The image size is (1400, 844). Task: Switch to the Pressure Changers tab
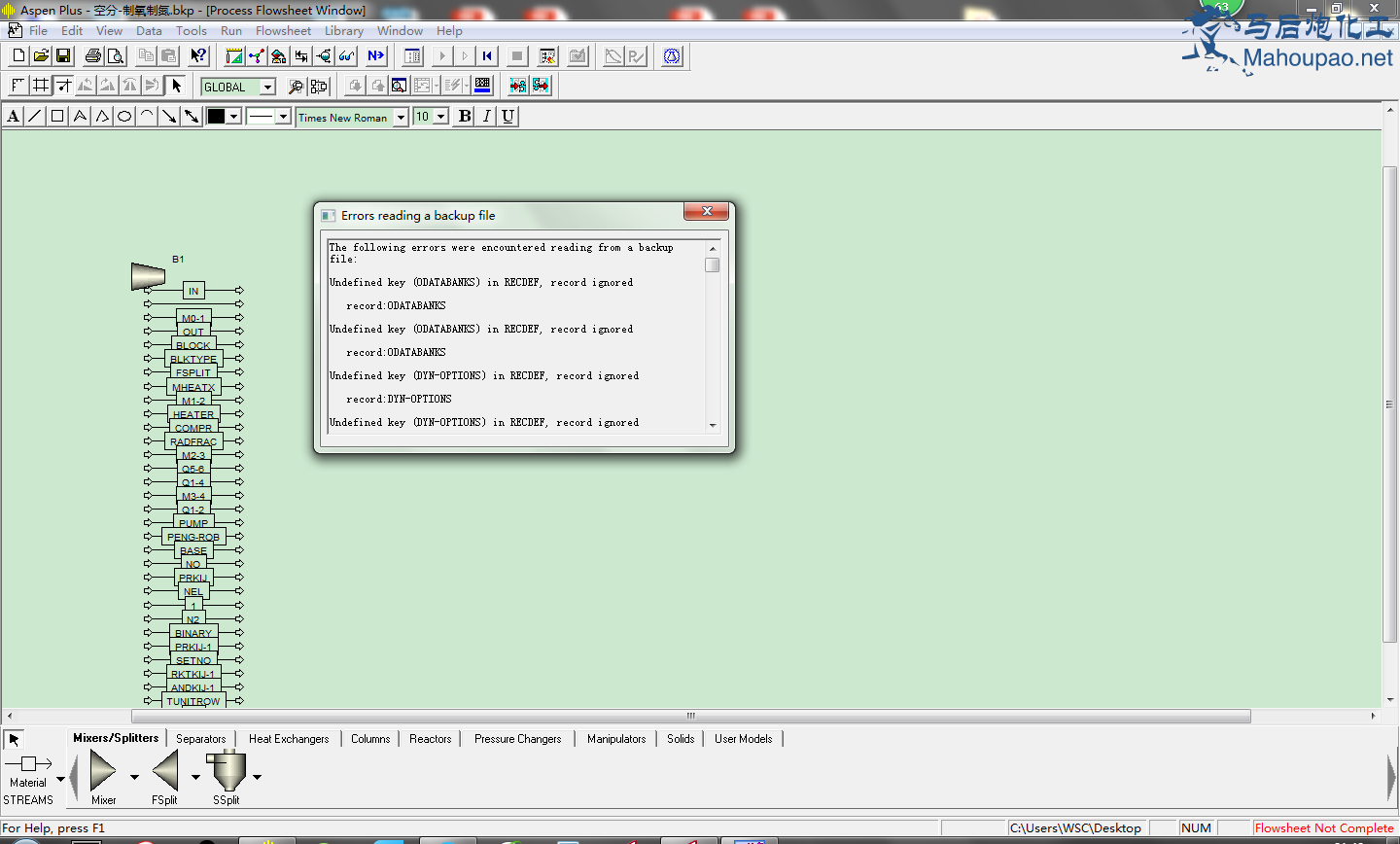pyautogui.click(x=518, y=739)
